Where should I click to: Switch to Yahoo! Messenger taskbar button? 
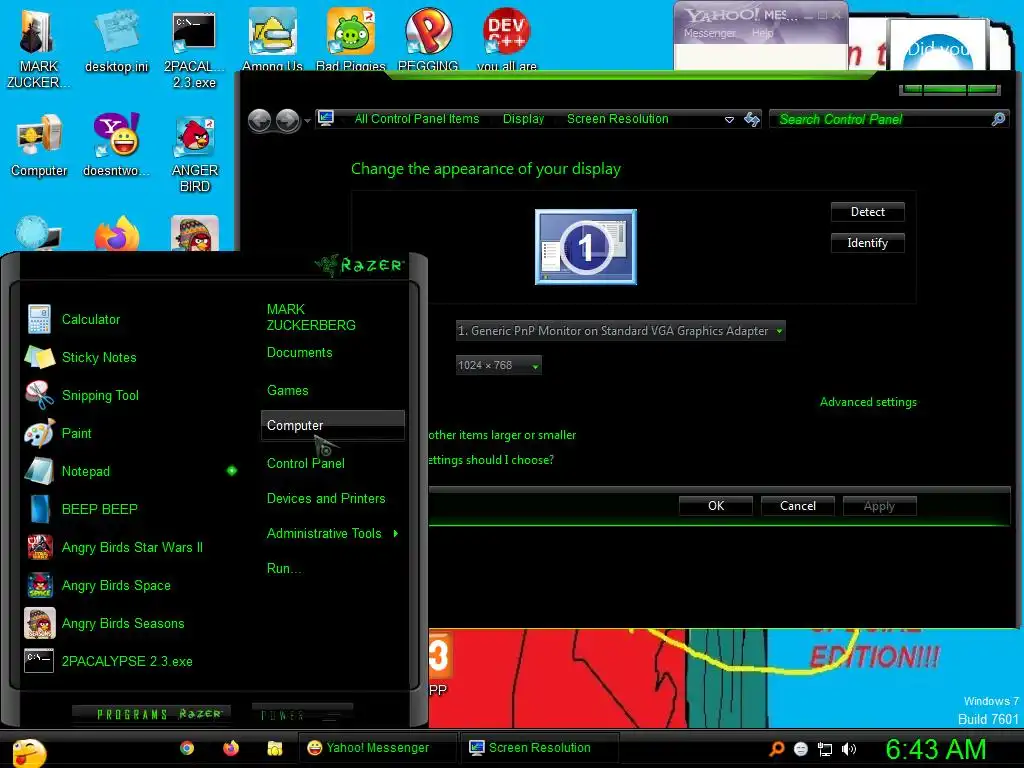pyautogui.click(x=377, y=748)
